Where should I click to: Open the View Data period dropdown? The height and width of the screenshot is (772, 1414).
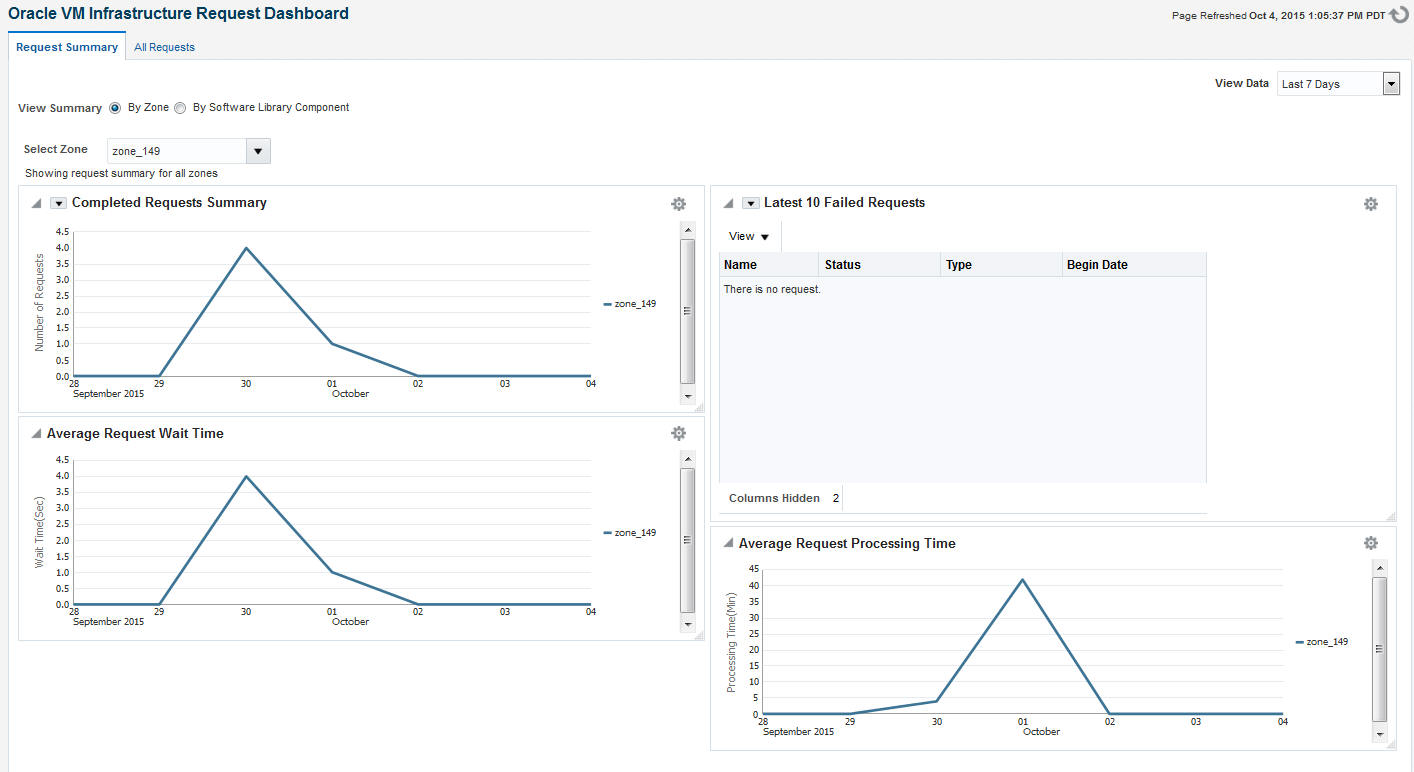[x=1391, y=84]
